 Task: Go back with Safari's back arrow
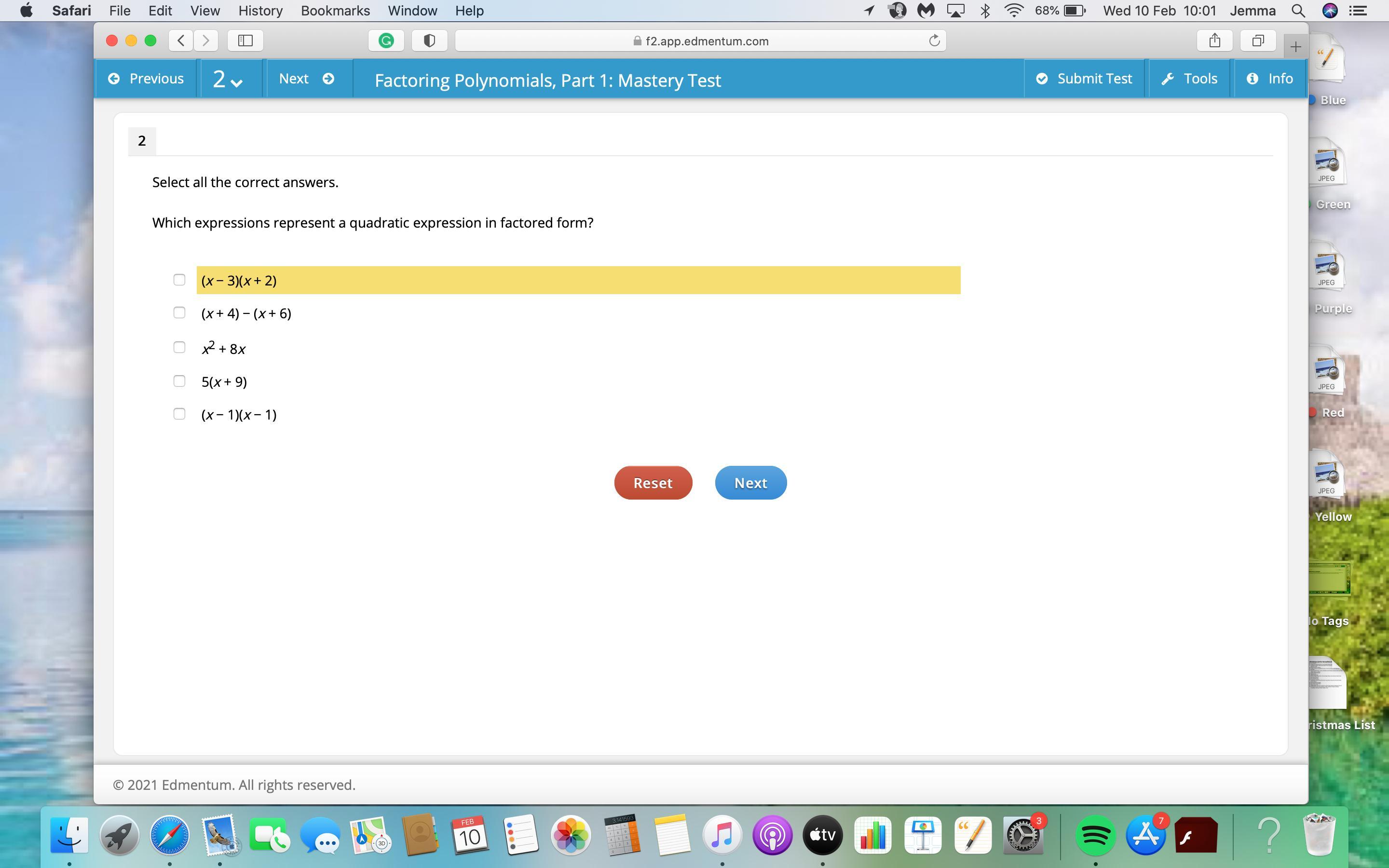(x=181, y=41)
